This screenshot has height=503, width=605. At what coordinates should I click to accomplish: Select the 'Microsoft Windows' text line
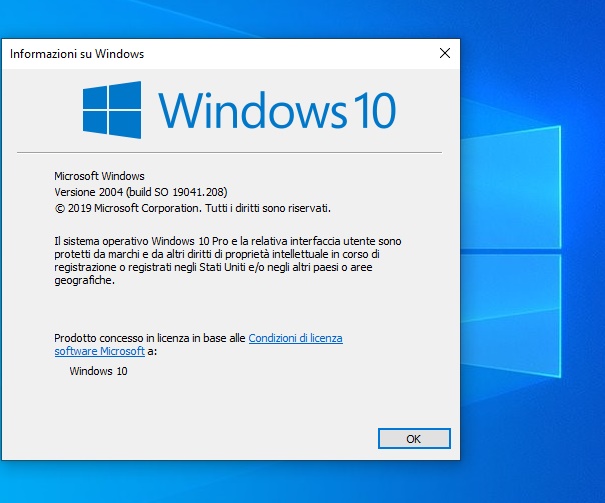pos(99,176)
